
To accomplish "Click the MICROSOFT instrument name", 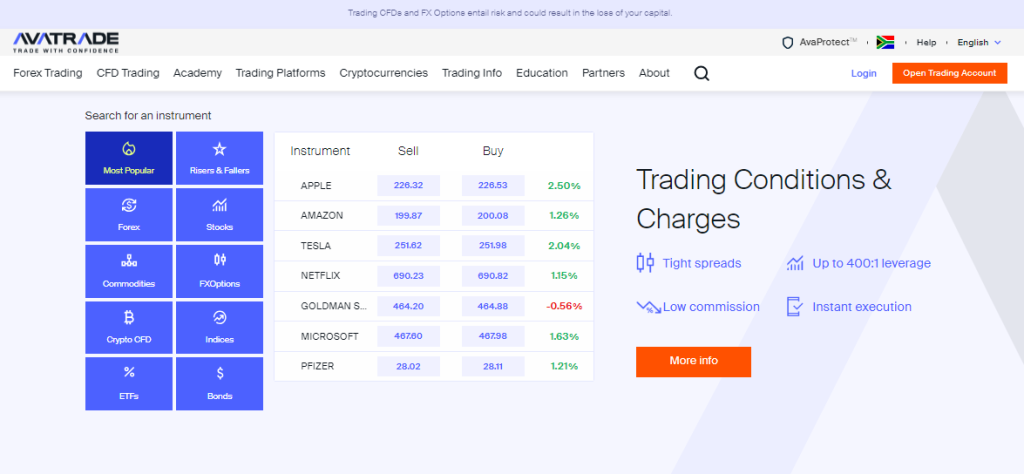I will pyautogui.click(x=330, y=336).
